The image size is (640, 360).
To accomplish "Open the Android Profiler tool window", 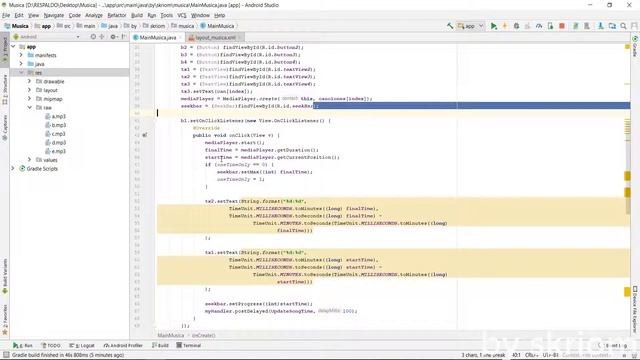I will (123, 345).
